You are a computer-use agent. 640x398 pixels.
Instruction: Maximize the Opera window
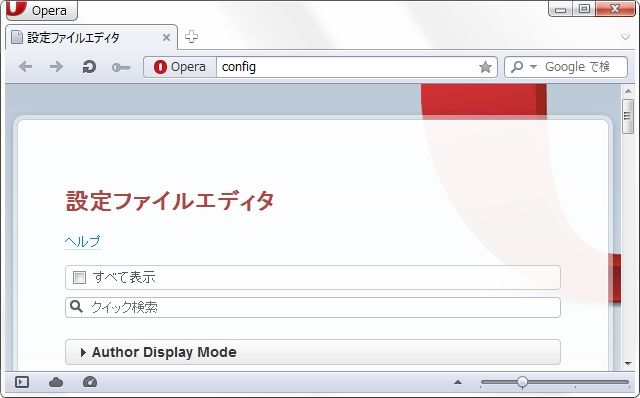pos(584,9)
